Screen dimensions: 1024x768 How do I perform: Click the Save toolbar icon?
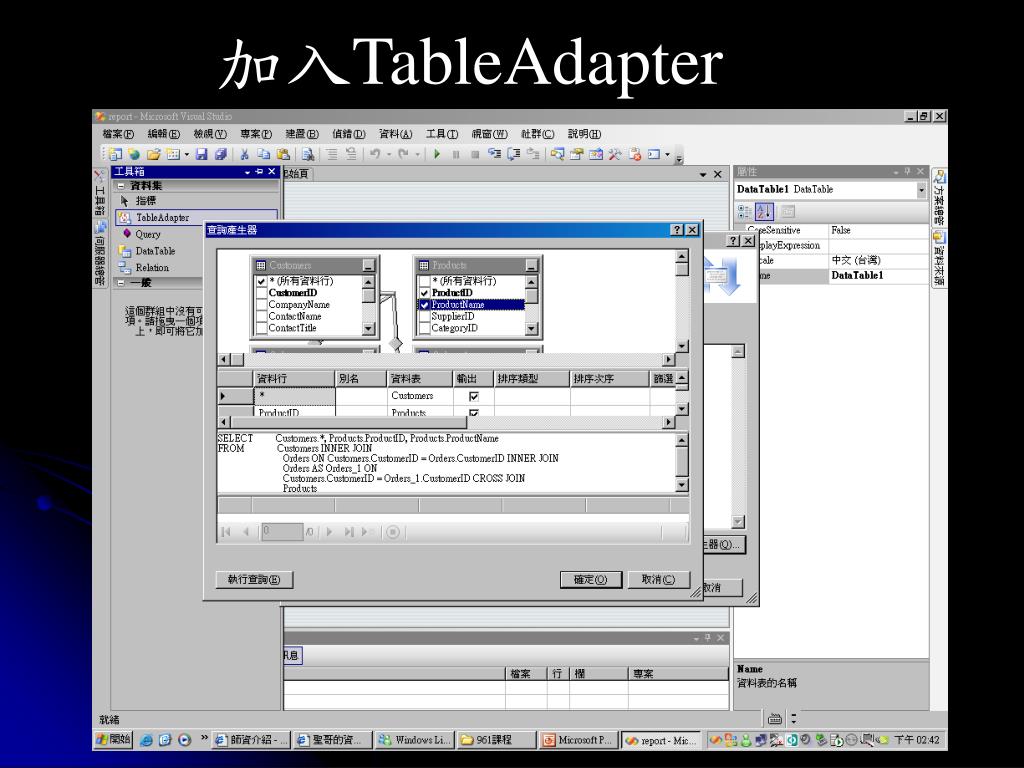202,154
